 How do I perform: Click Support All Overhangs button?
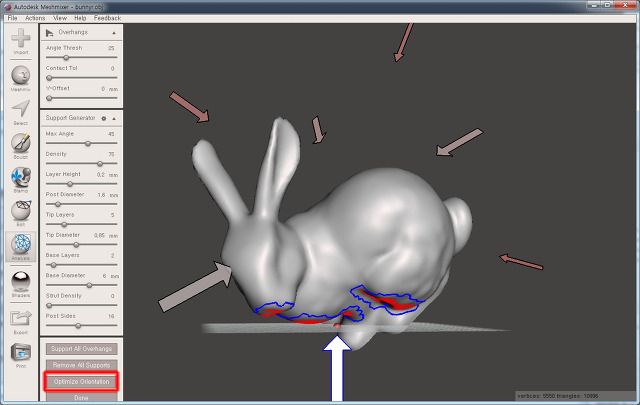[82, 349]
